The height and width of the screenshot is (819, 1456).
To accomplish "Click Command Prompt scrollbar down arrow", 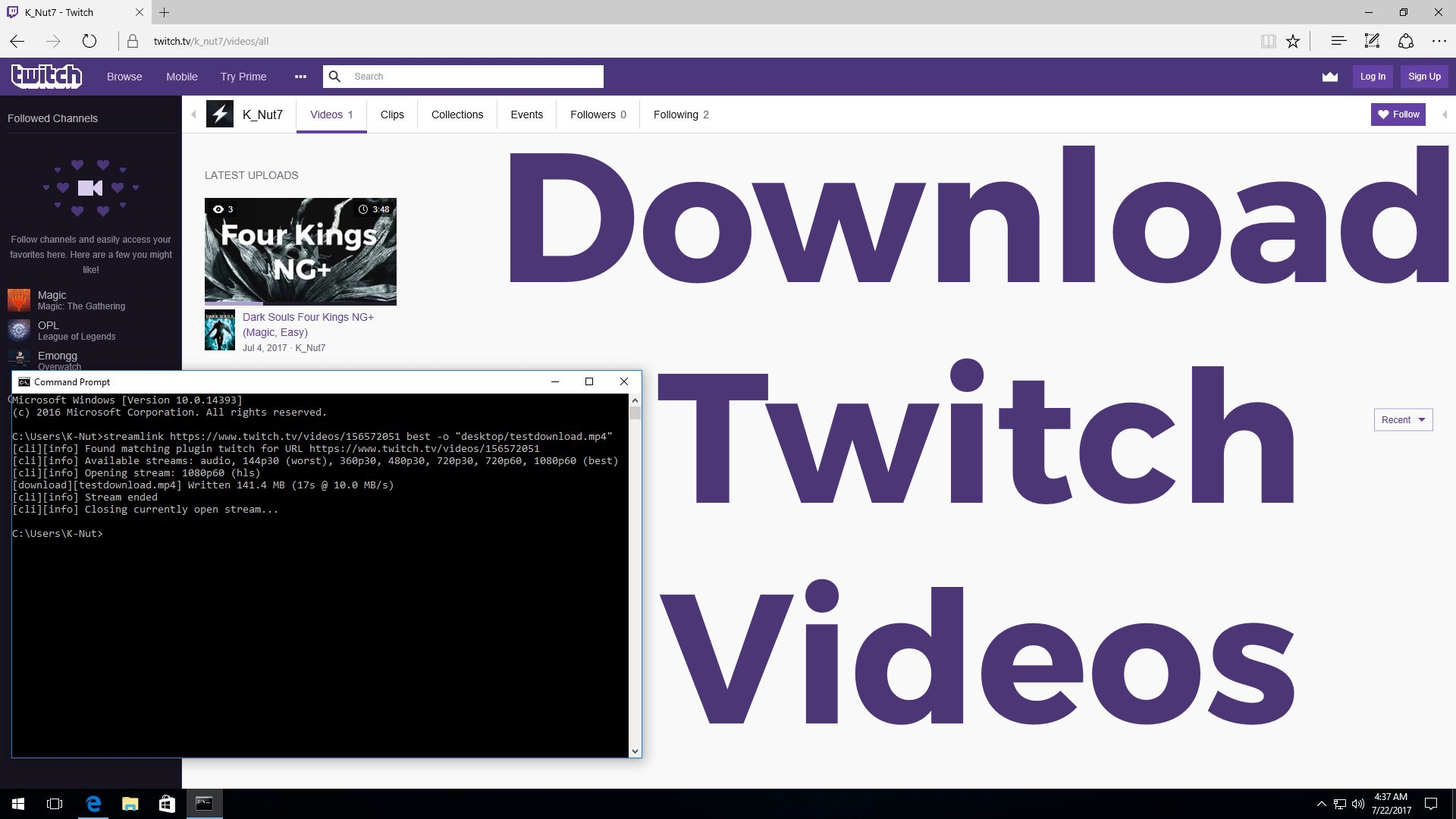I will (635, 752).
